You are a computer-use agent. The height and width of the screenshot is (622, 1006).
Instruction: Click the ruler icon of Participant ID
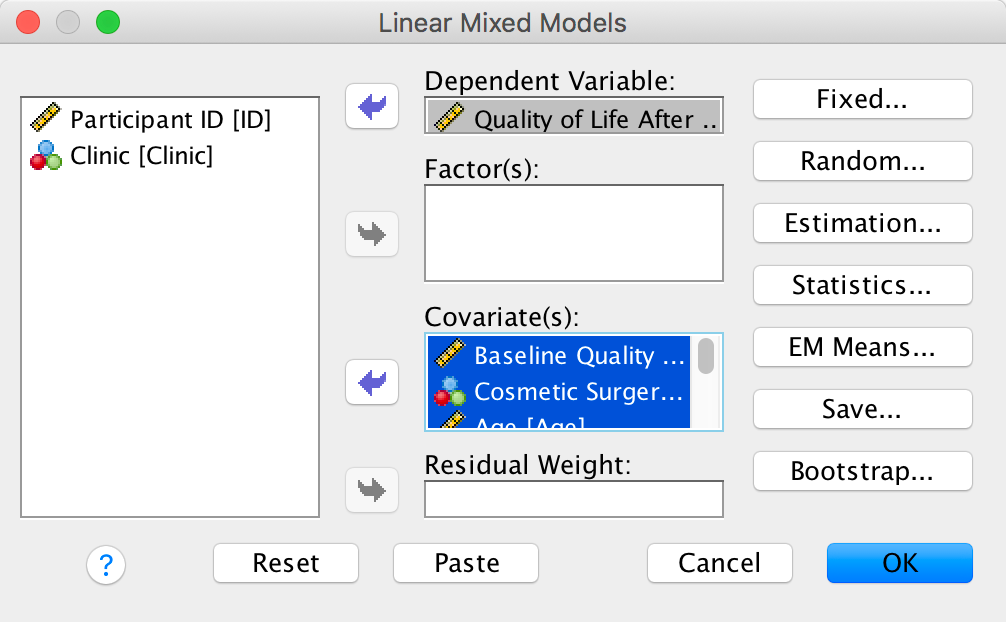click(46, 120)
